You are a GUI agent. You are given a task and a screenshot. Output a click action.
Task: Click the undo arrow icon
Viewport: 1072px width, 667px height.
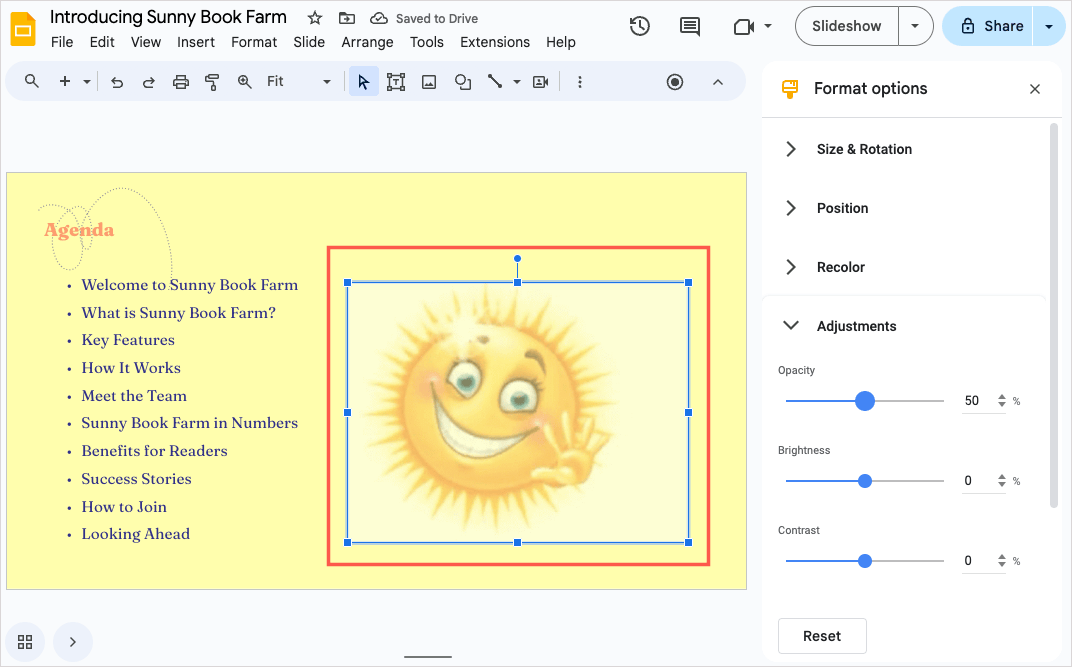[117, 82]
